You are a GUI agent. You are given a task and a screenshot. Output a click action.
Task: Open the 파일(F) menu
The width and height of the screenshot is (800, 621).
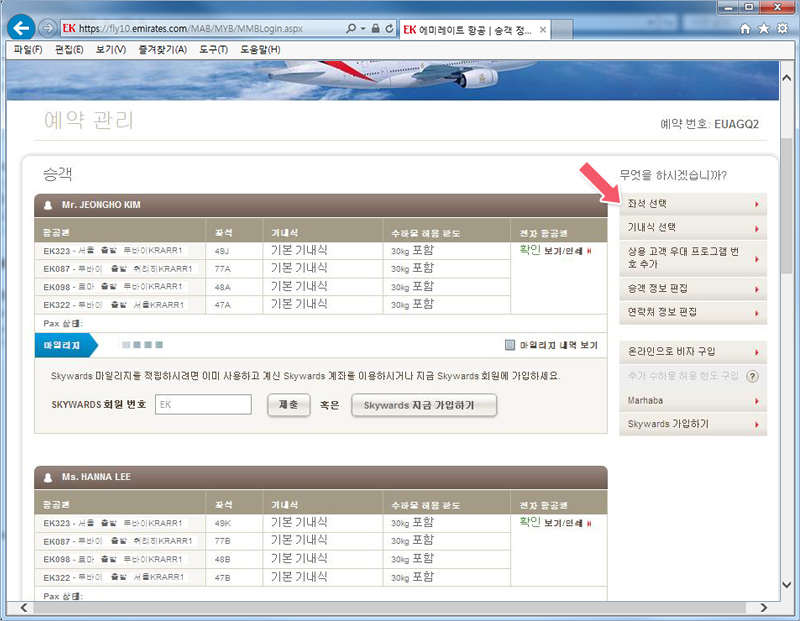coord(25,49)
